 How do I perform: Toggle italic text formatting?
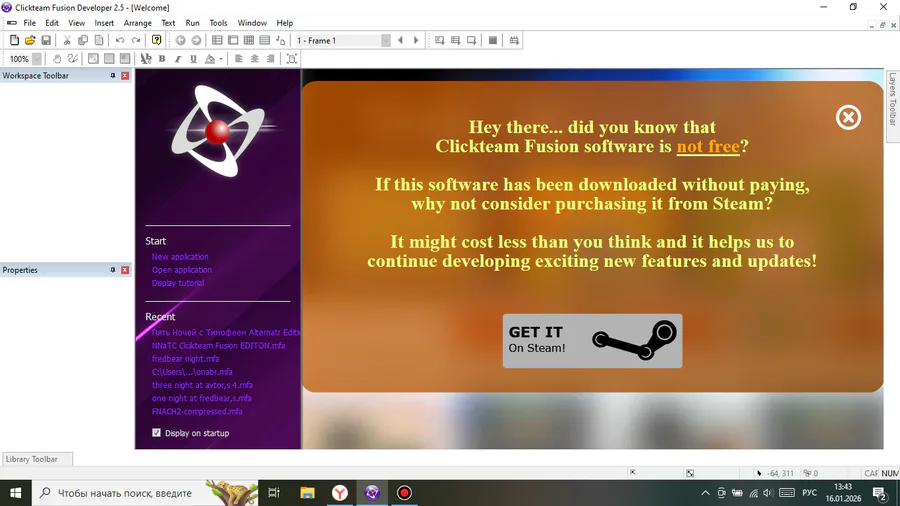tap(178, 59)
